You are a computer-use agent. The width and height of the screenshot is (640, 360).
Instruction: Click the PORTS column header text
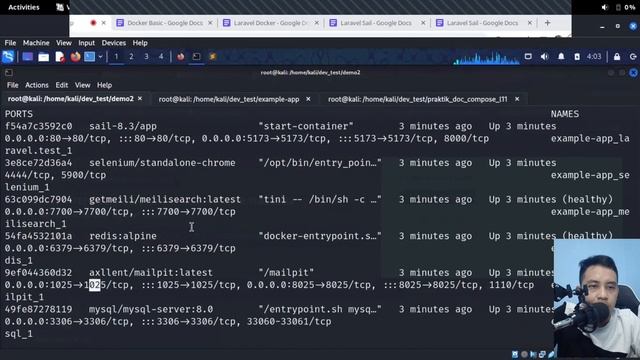[x=19, y=114]
